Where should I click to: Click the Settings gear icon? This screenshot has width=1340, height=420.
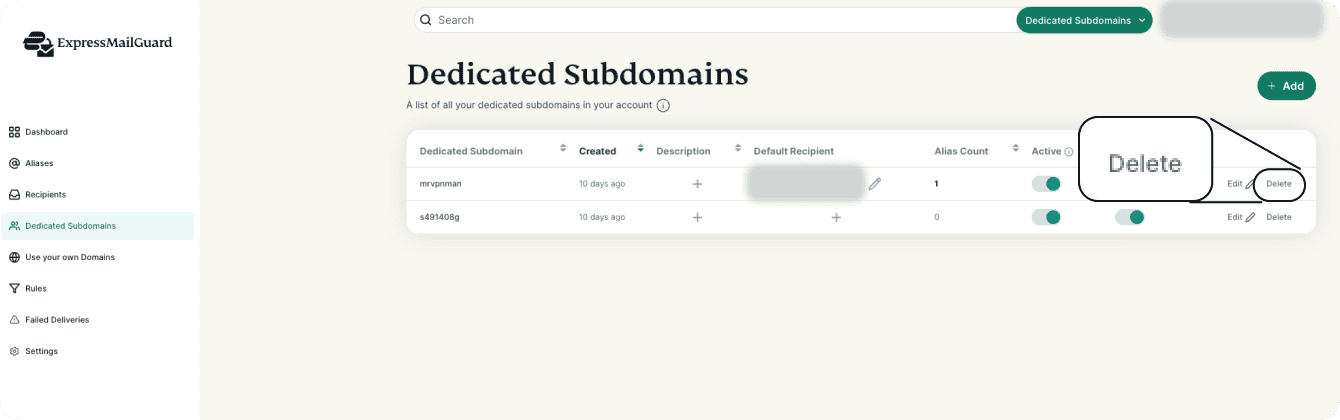click(x=14, y=352)
